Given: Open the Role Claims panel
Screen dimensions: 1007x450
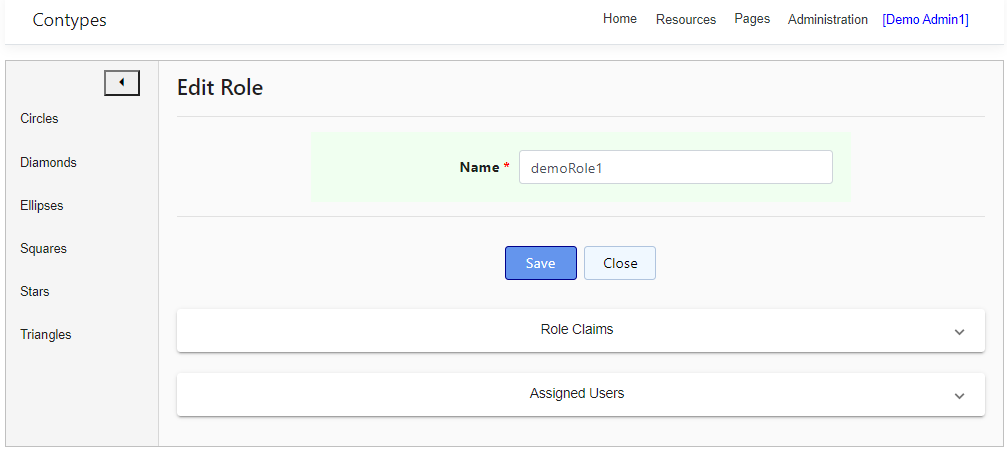Looking at the screenshot, I should [581, 330].
